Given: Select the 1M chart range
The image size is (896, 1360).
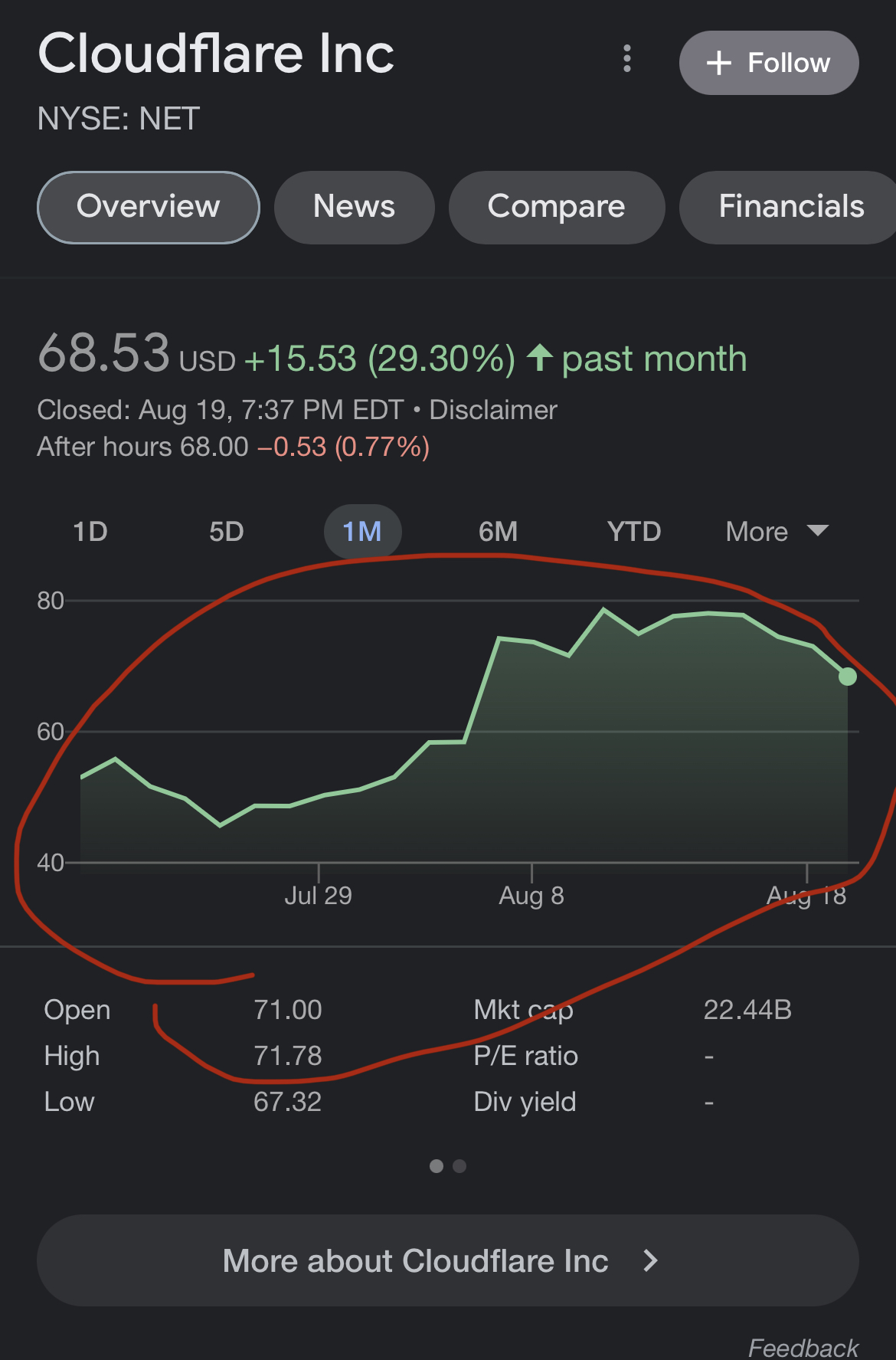Looking at the screenshot, I should [x=362, y=531].
